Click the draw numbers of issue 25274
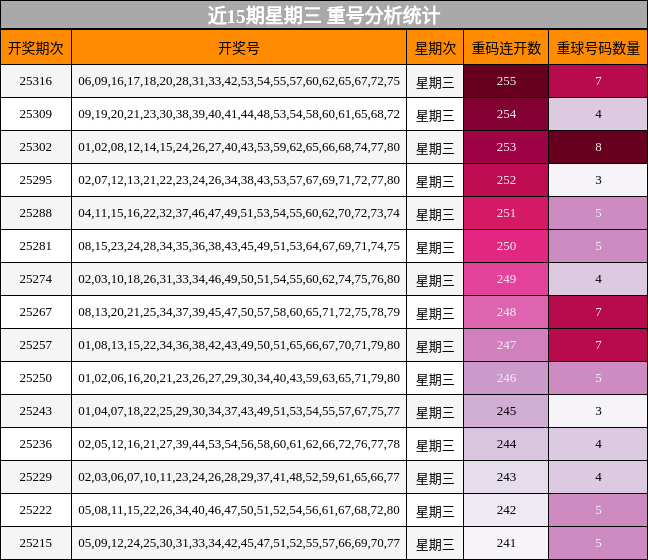This screenshot has height=560, width=648. pos(239,279)
